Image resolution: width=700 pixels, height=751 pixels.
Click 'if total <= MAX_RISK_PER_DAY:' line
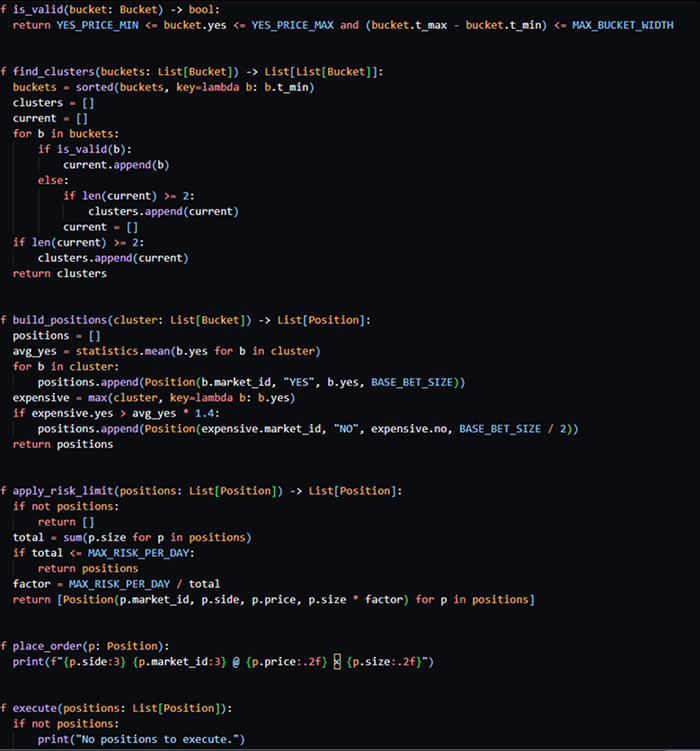pyautogui.click(x=104, y=553)
